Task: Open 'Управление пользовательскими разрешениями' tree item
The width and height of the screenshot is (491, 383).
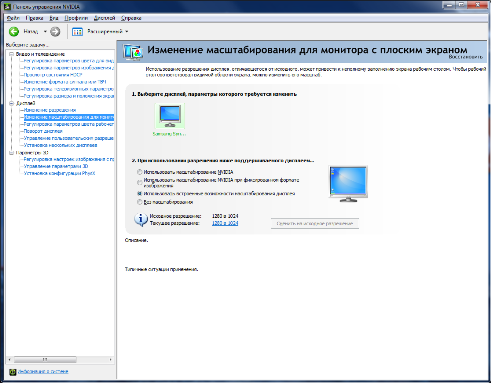Action: tap(69, 138)
